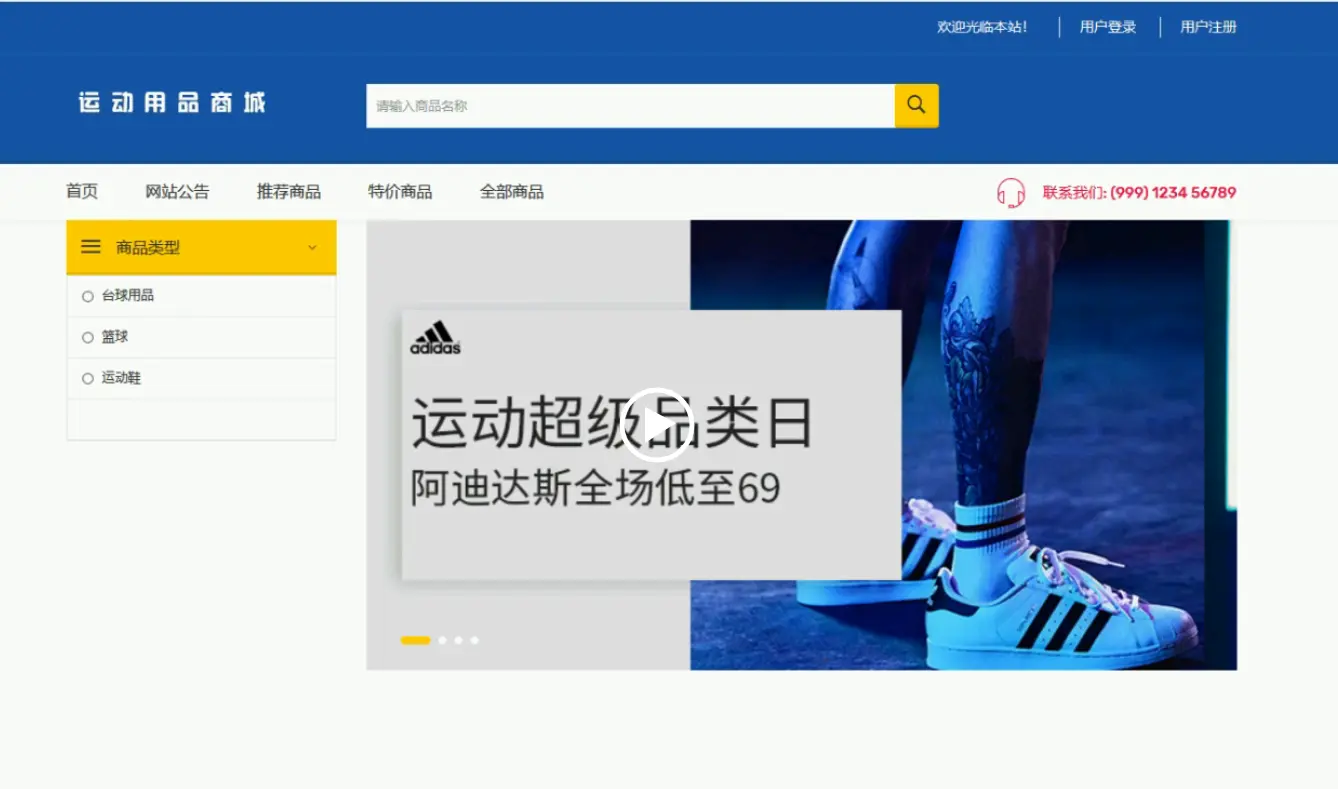Image resolution: width=1338 pixels, height=789 pixels.
Task: Click the 欢迎光临本站! welcome text
Action: pyautogui.click(x=982, y=27)
